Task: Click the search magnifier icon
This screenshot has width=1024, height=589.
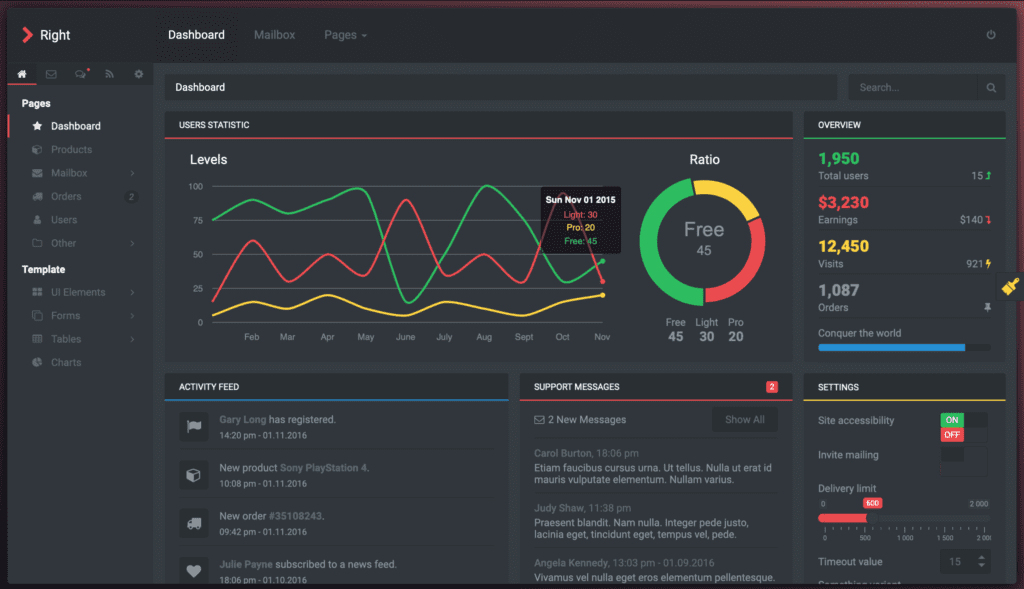Action: (991, 88)
